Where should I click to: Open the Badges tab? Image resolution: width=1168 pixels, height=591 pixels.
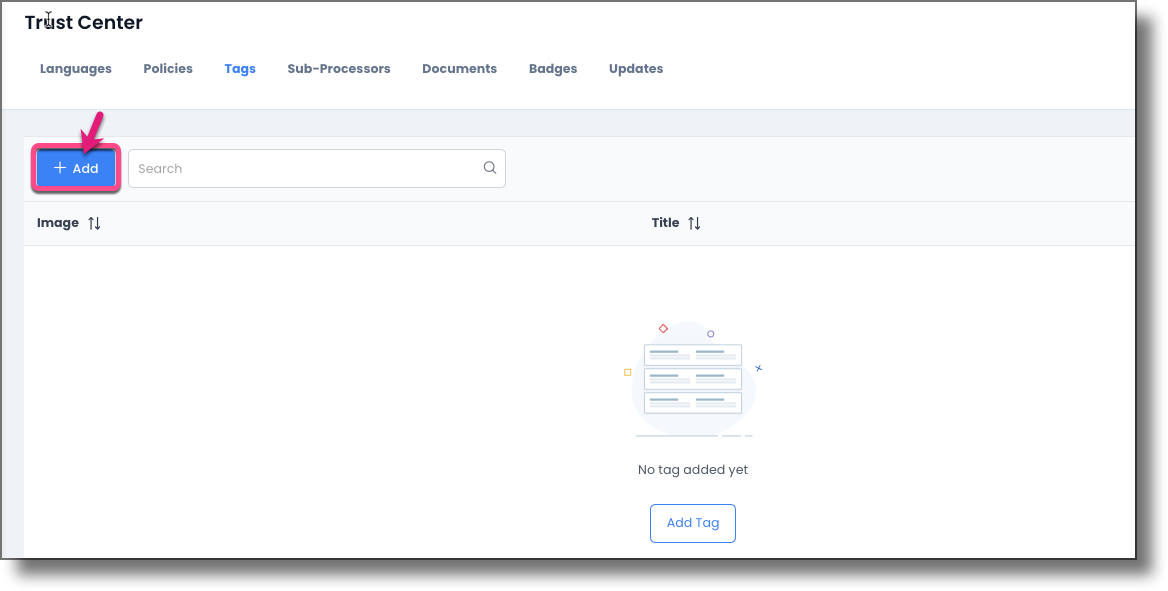(552, 68)
